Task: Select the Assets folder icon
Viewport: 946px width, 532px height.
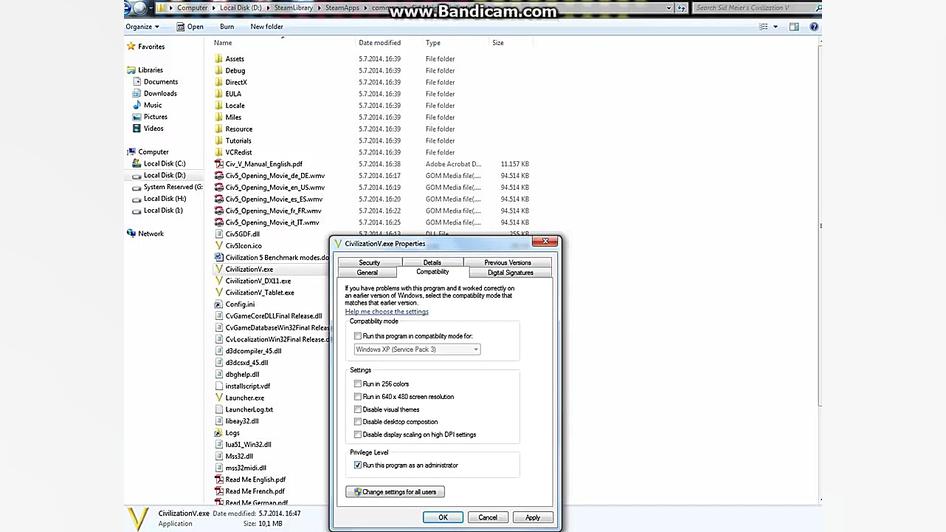Action: (x=218, y=59)
